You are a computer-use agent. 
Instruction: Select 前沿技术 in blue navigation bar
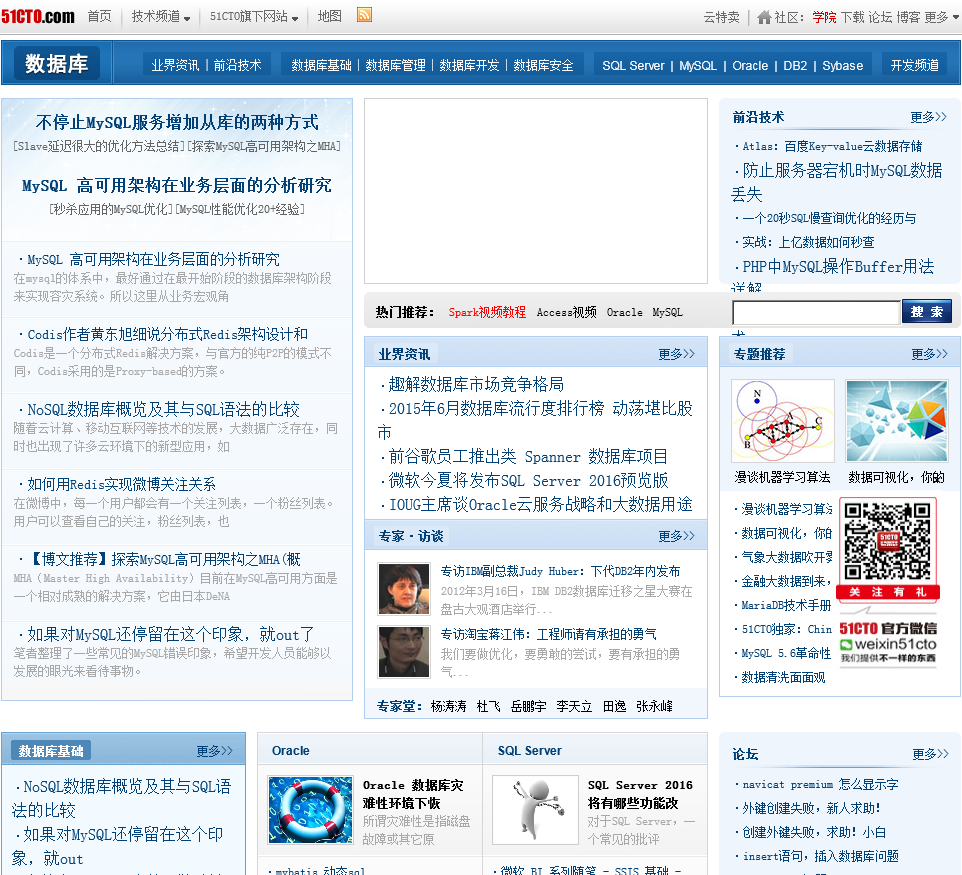pyautogui.click(x=237, y=65)
